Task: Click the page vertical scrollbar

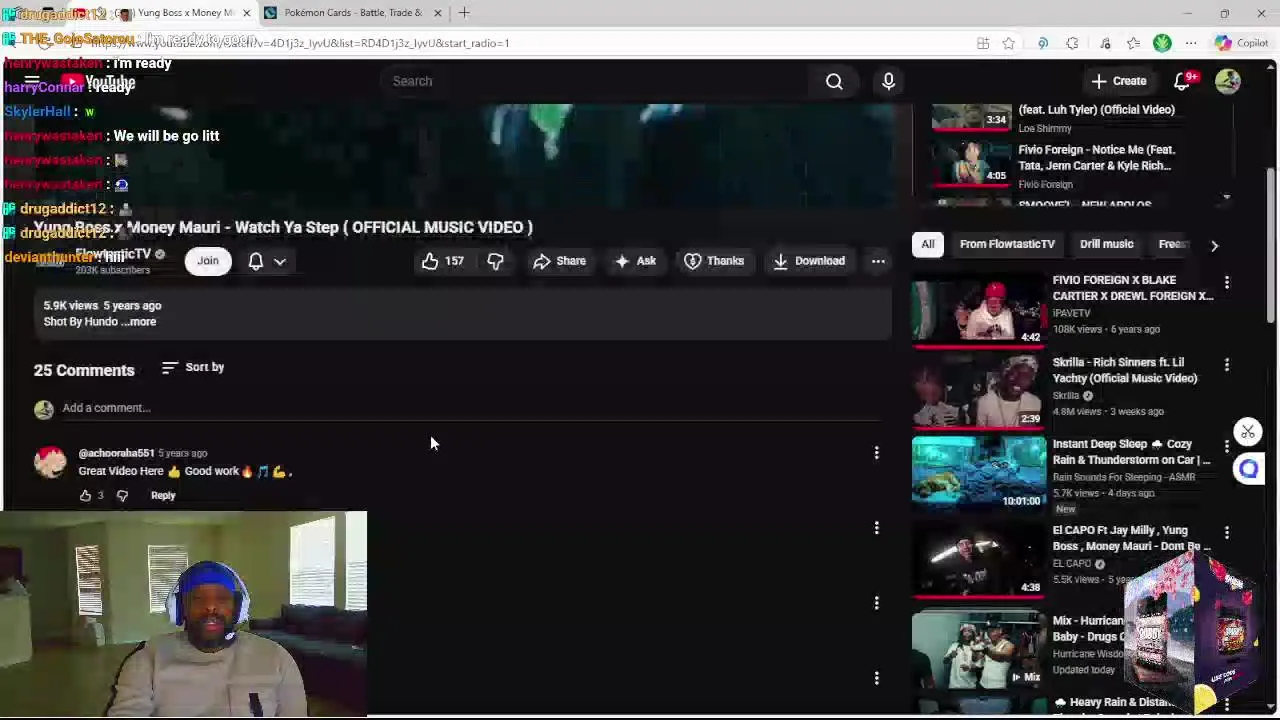Action: (1272, 246)
